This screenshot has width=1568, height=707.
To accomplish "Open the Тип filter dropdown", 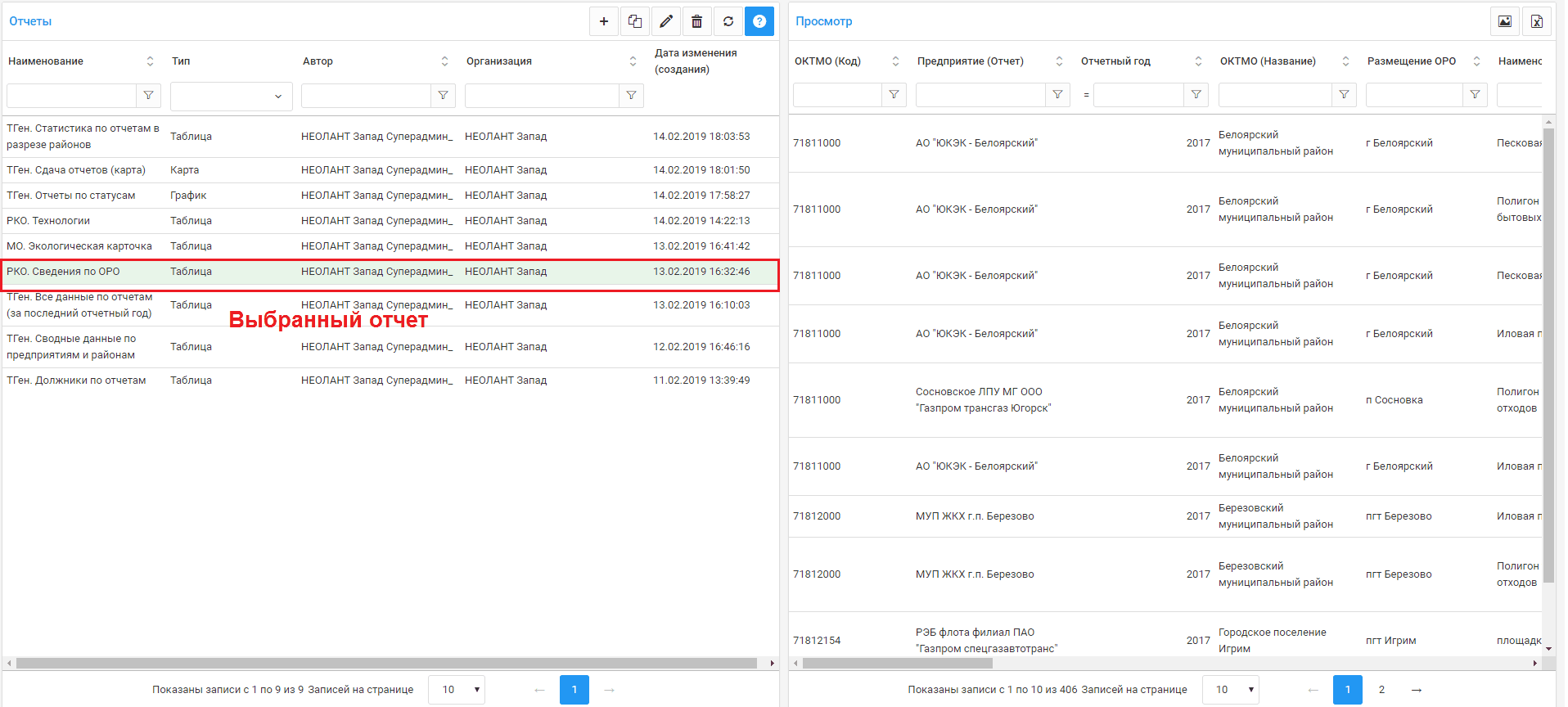I will (x=231, y=96).
